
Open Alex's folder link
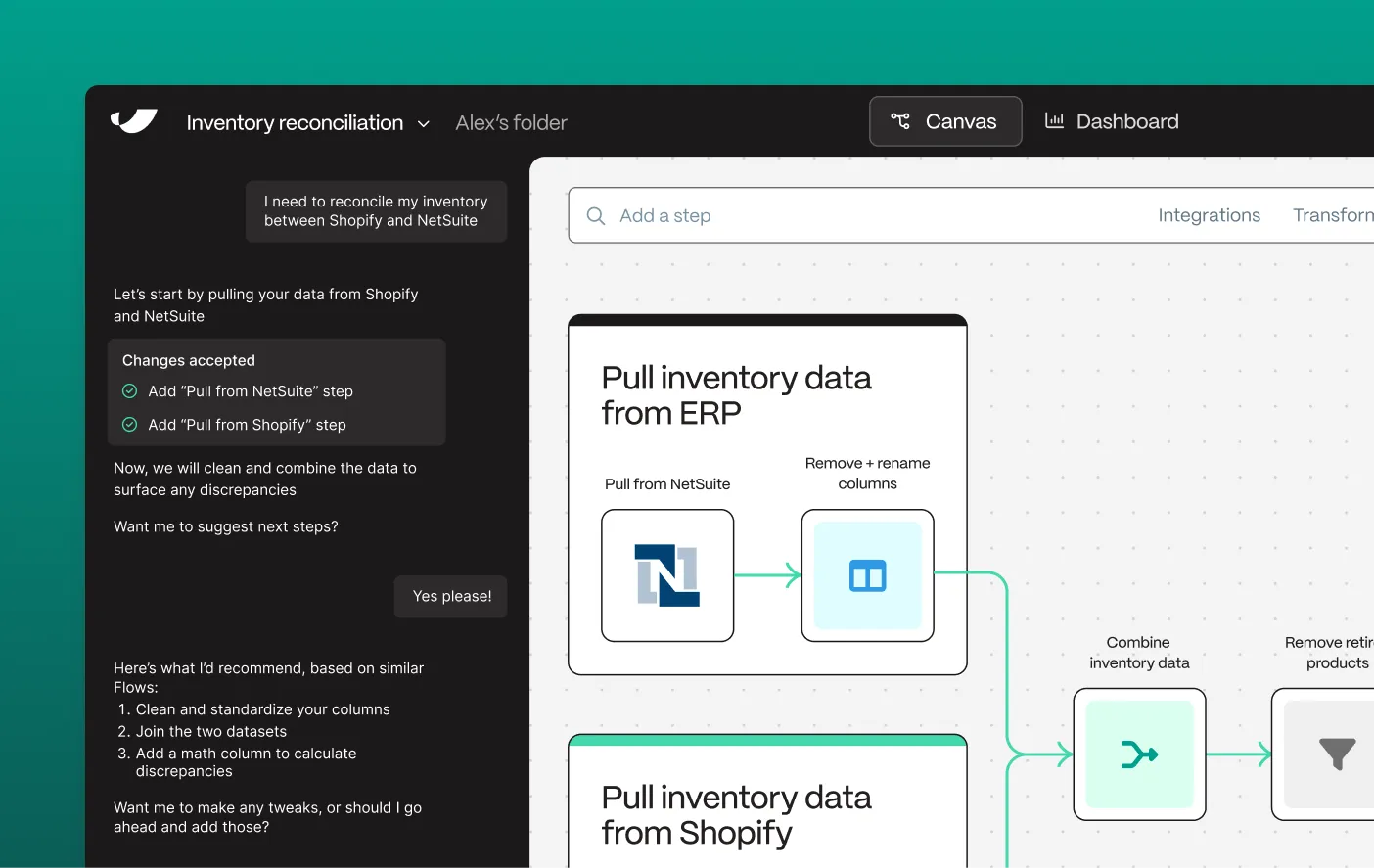pos(511,122)
